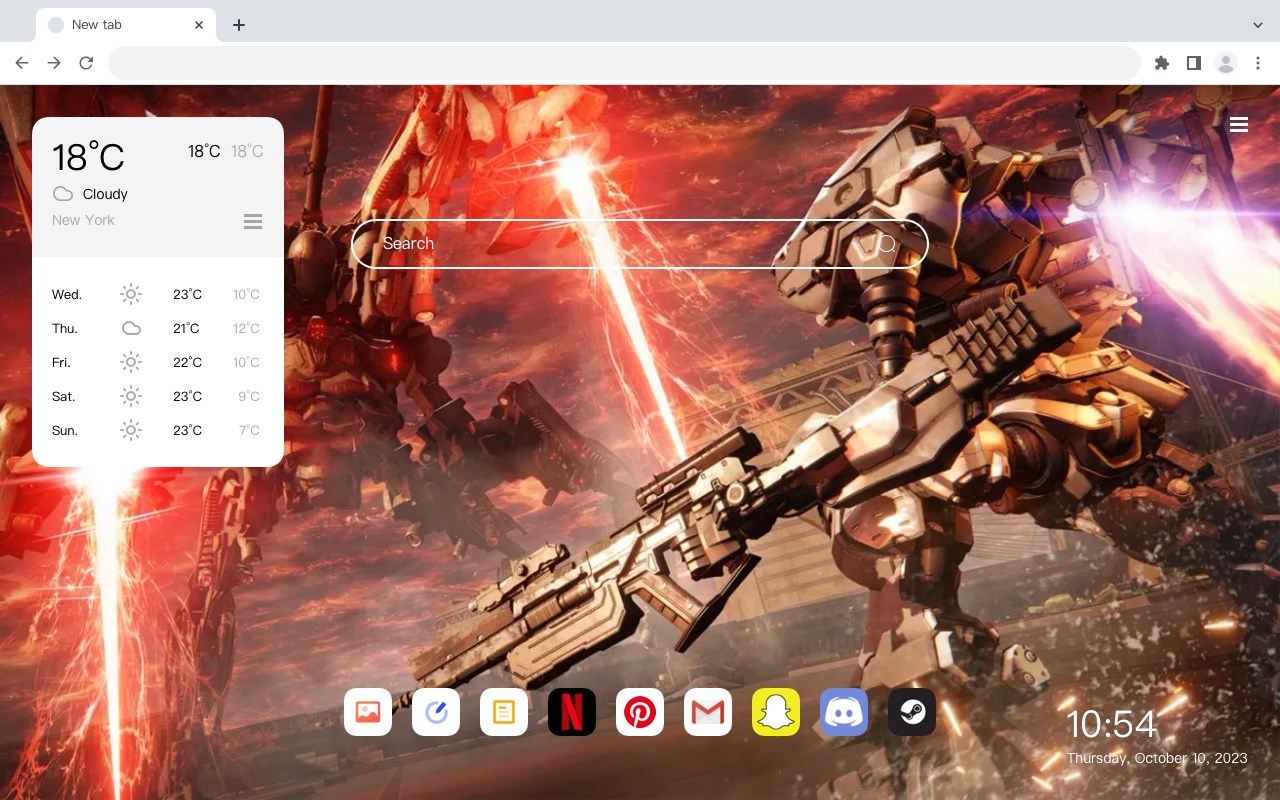Open the page hamburger menu at top right
Screen dimensions: 1280x800
tap(1239, 125)
